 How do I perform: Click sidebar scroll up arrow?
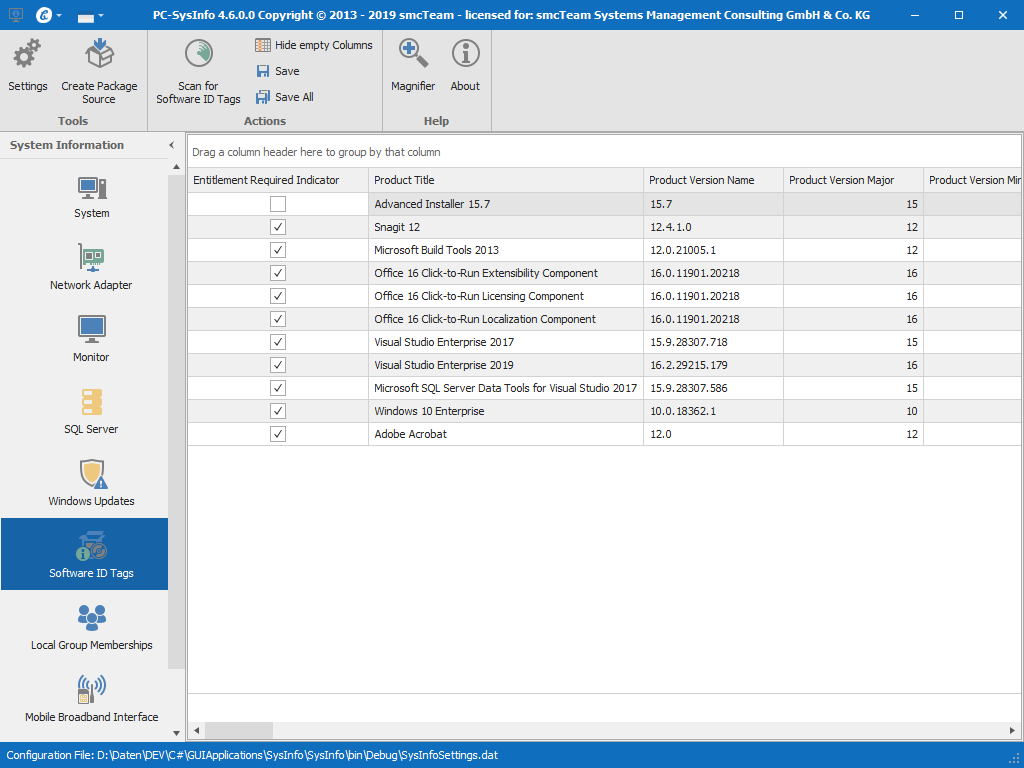tap(176, 167)
